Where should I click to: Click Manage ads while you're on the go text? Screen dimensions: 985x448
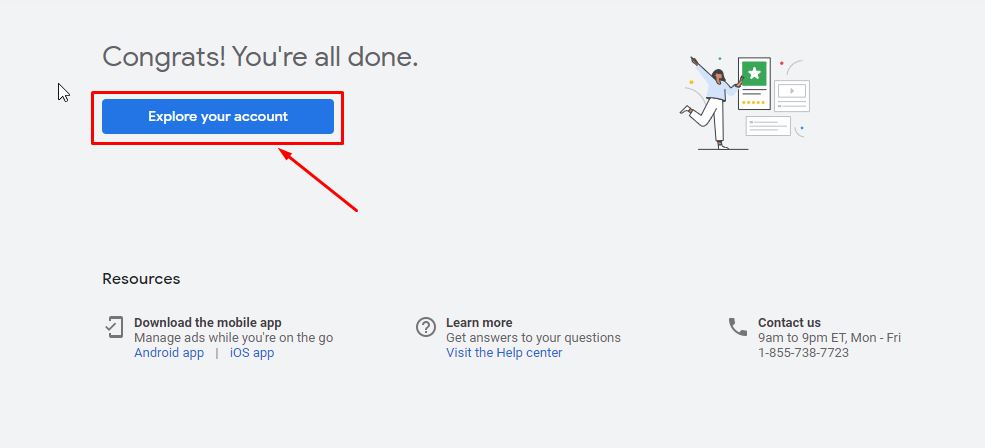pos(233,338)
